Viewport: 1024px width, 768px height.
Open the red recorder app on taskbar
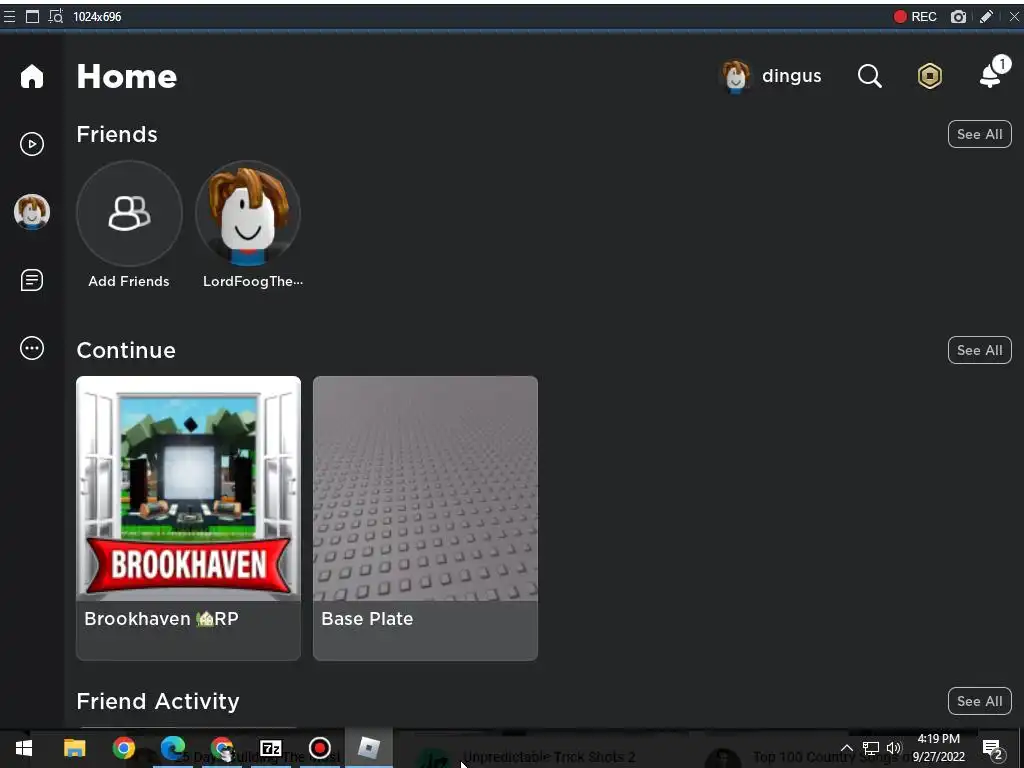click(319, 748)
